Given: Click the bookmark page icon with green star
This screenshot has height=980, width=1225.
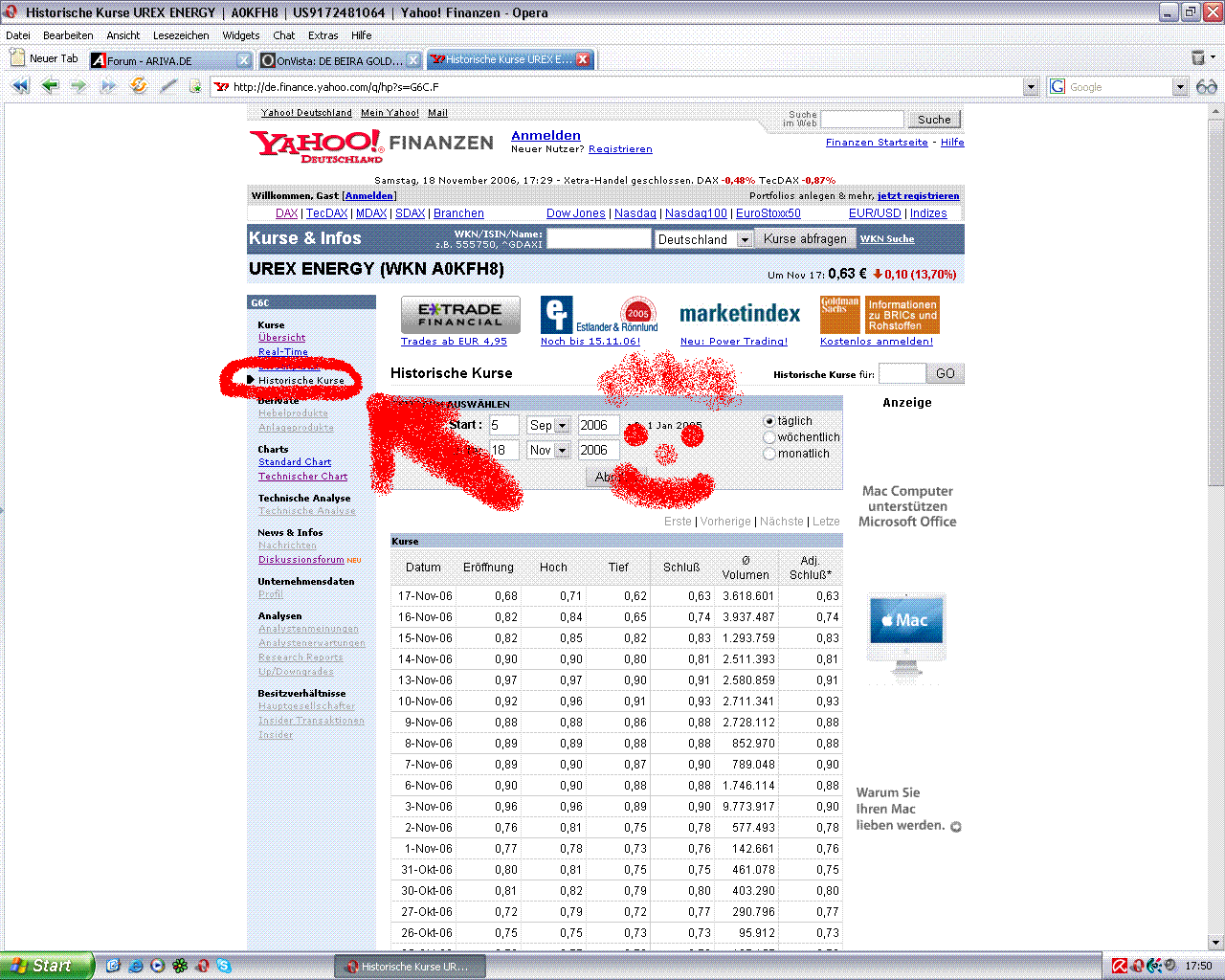Looking at the screenshot, I should click(x=195, y=86).
